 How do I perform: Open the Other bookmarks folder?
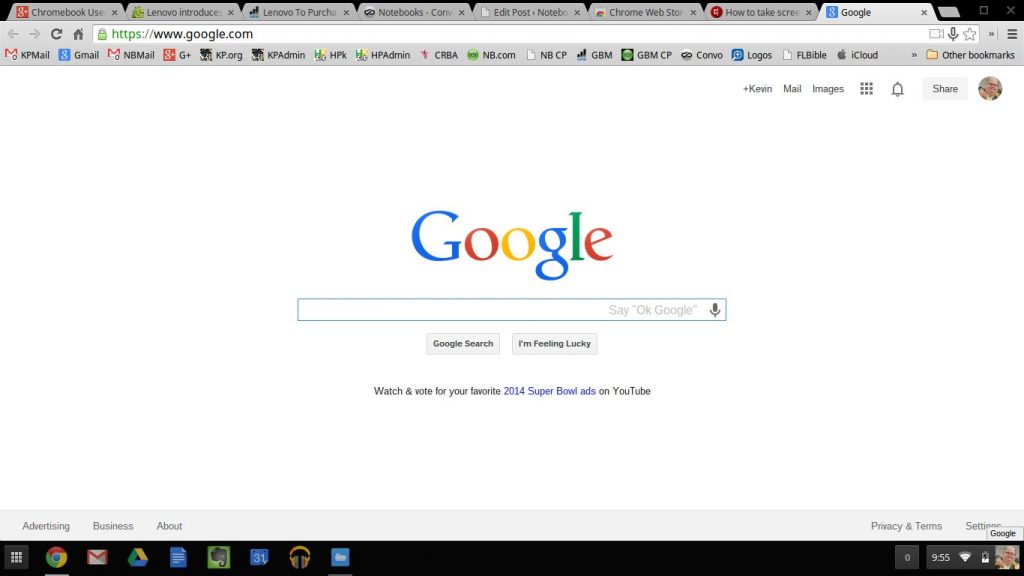click(970, 55)
